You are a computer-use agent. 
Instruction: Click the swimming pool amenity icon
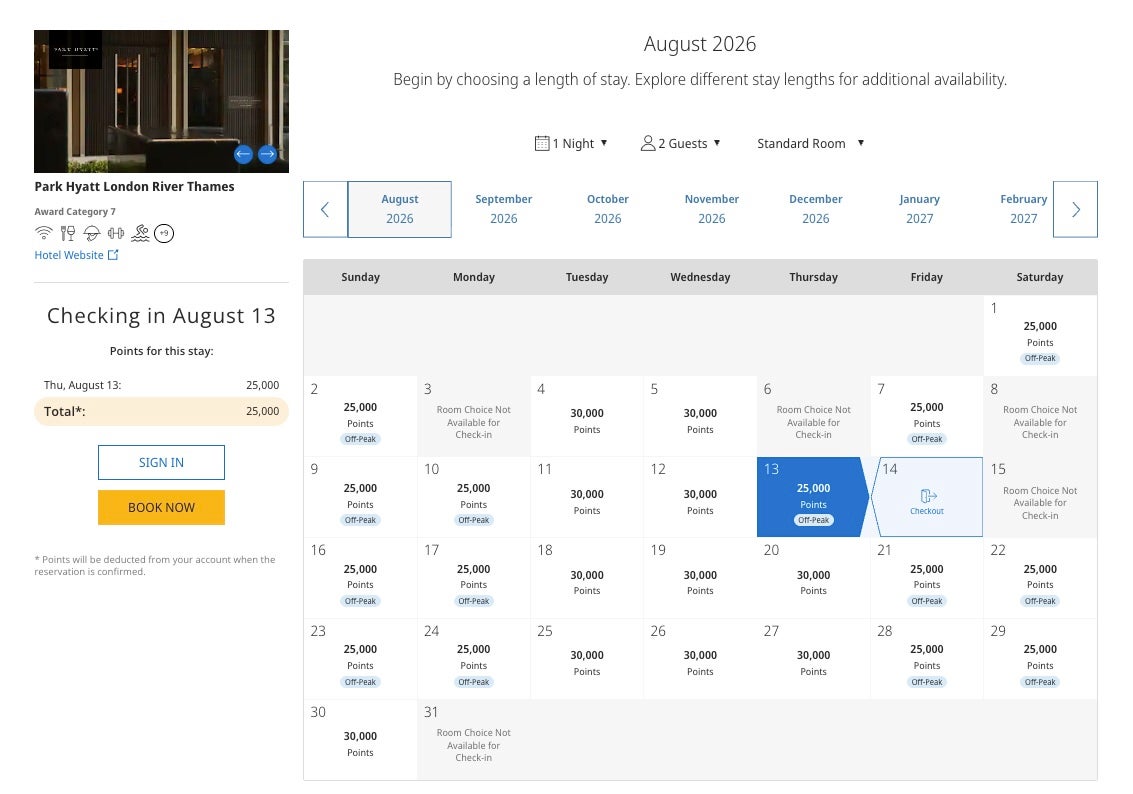click(x=141, y=233)
